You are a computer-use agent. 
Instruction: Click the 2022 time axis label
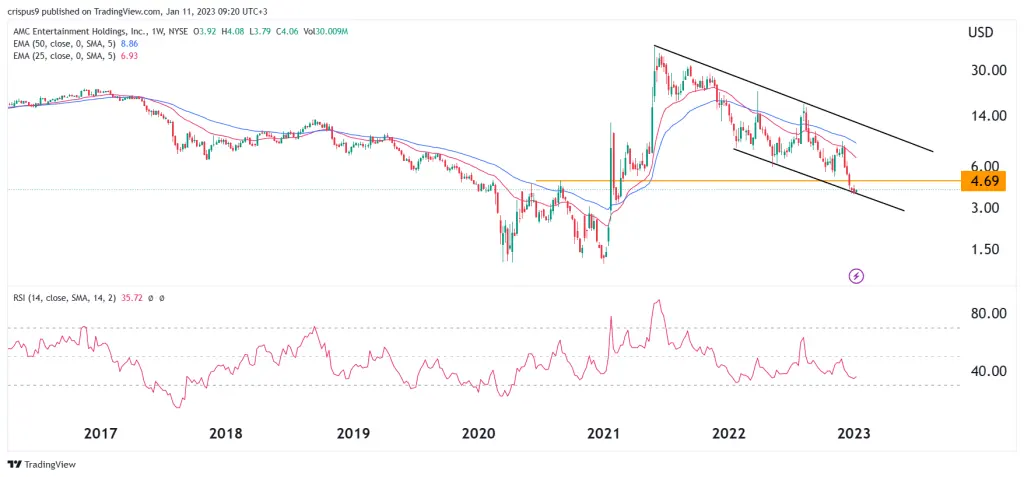(x=729, y=434)
